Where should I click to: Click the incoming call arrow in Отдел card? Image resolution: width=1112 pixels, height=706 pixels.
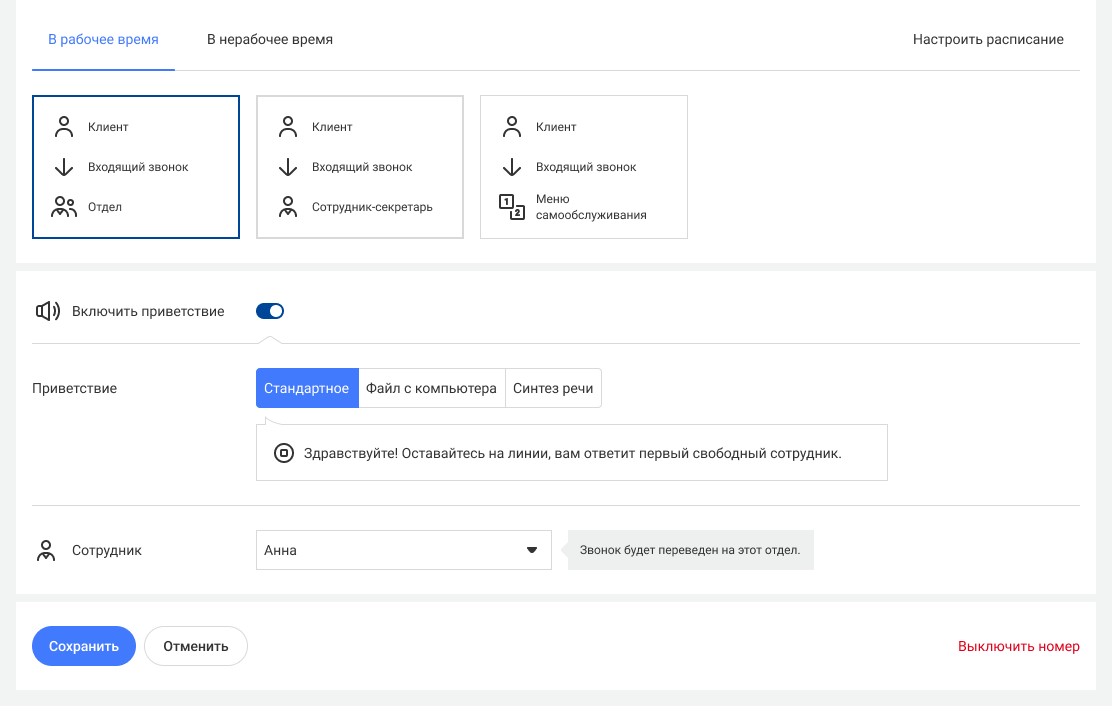tap(64, 167)
